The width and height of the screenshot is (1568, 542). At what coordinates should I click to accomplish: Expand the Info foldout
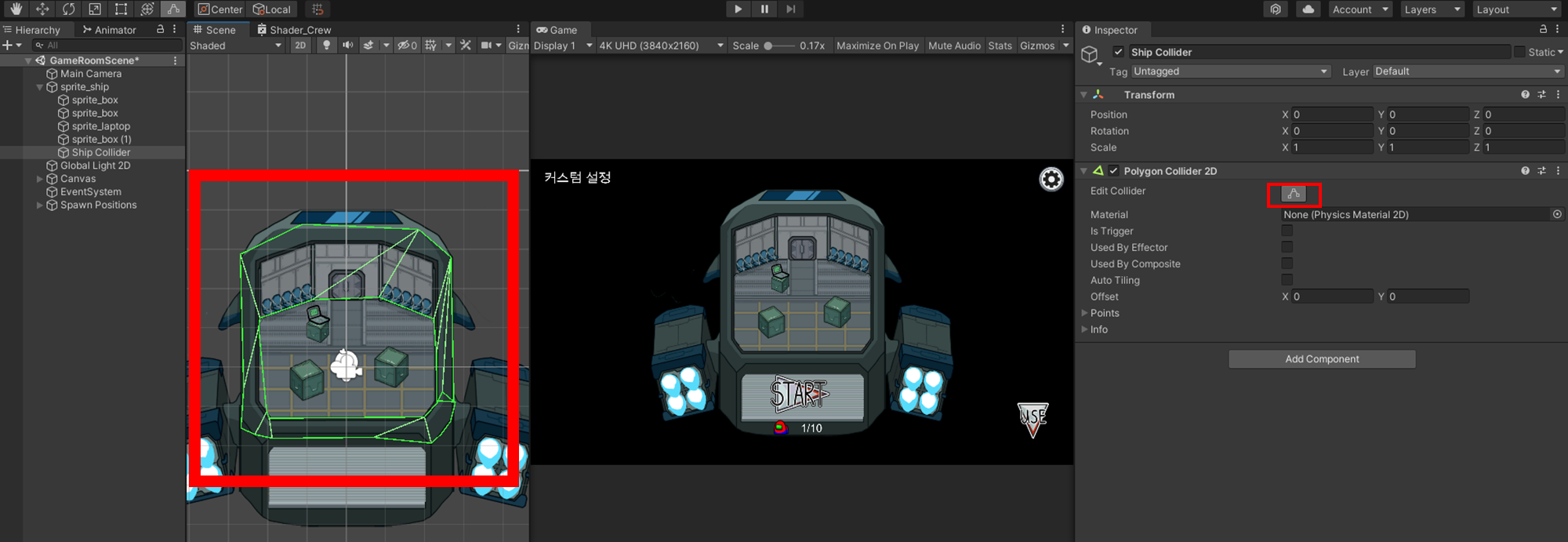(1084, 329)
